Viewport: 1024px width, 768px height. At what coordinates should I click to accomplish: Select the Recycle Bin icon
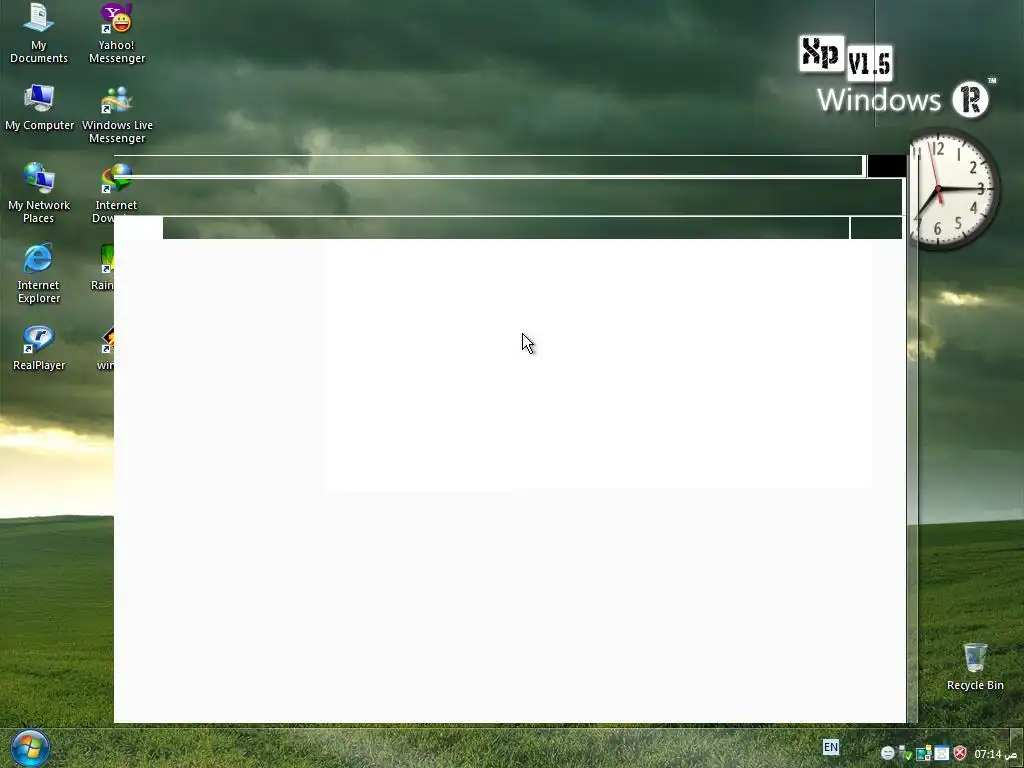click(x=975, y=667)
